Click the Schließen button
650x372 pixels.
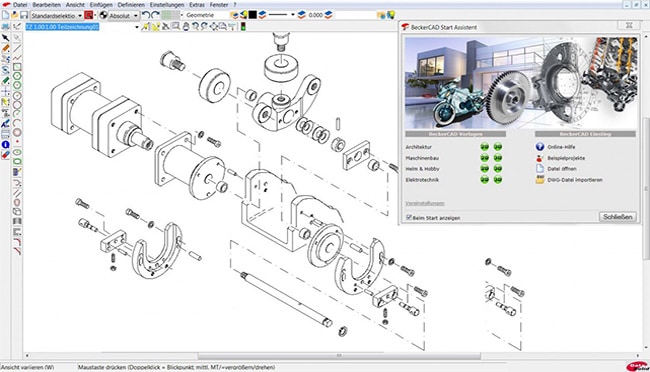coord(617,217)
